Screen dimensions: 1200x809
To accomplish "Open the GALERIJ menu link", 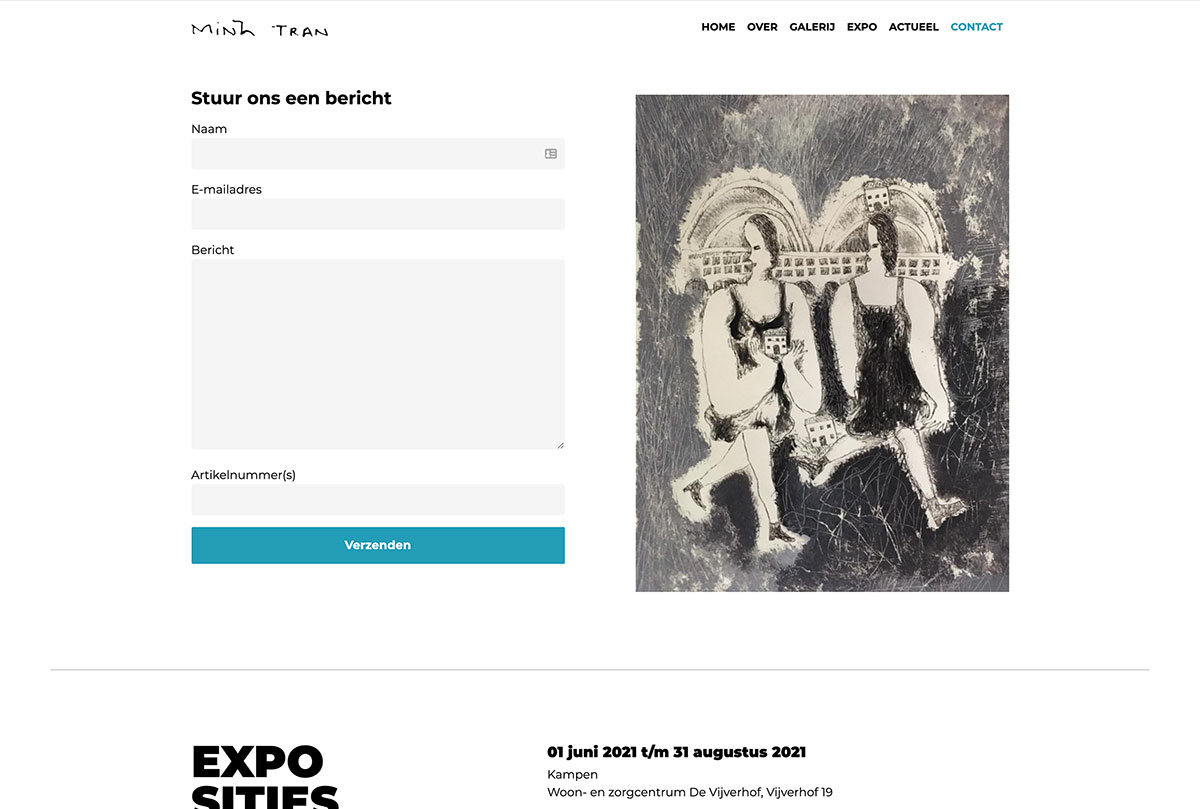I will click(812, 27).
